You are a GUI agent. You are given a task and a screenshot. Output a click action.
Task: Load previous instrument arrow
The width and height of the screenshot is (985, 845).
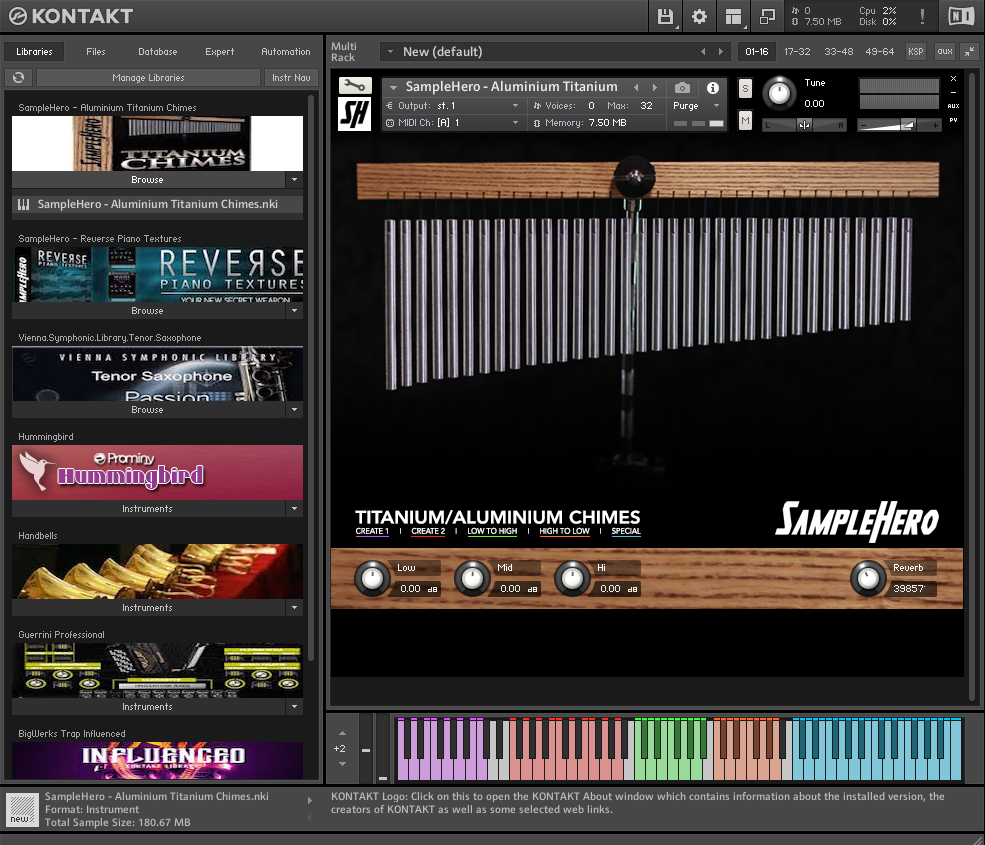(636, 87)
